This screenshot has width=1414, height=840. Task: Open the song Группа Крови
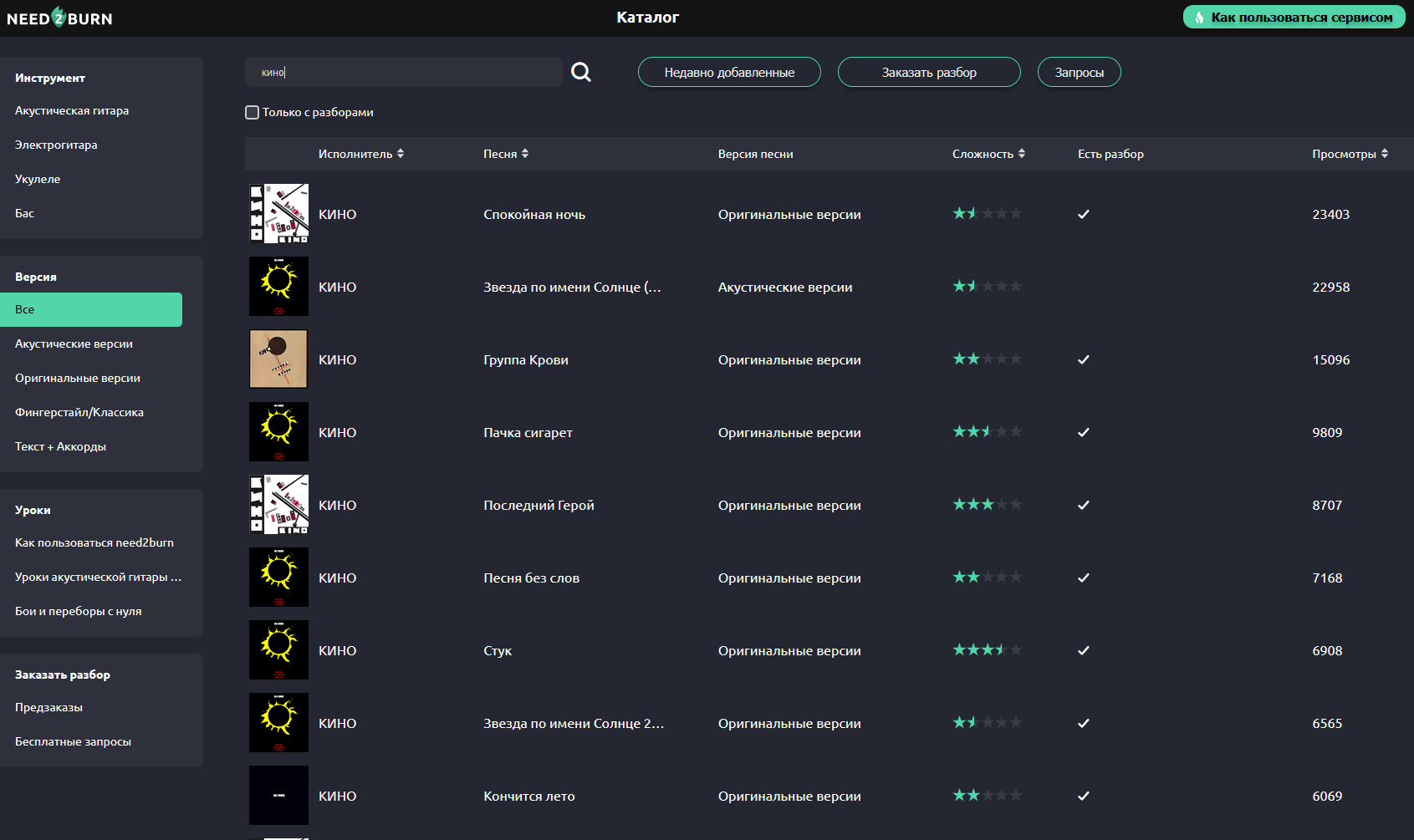pyautogui.click(x=526, y=359)
